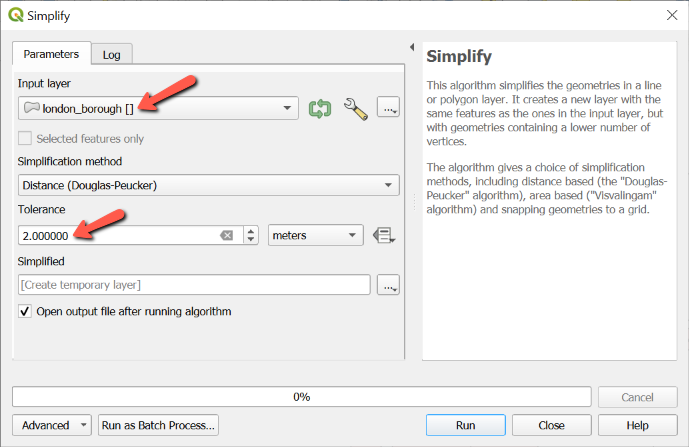This screenshot has height=447, width=689.
Task: Change the meters unit dropdown
Action: (x=315, y=236)
